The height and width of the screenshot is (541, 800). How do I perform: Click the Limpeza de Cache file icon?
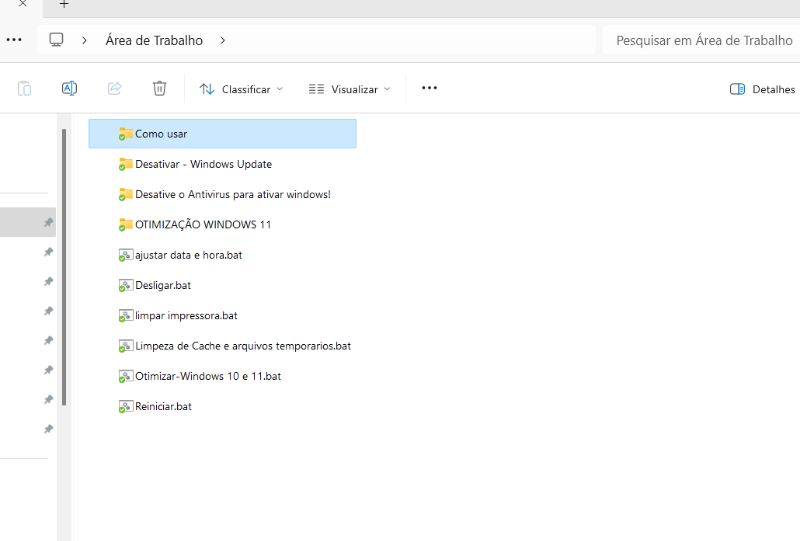(x=126, y=346)
